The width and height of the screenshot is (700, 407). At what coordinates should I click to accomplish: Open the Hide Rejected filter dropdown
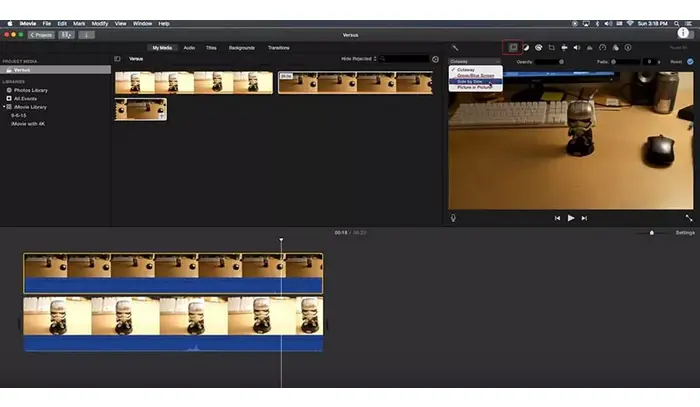coord(359,59)
